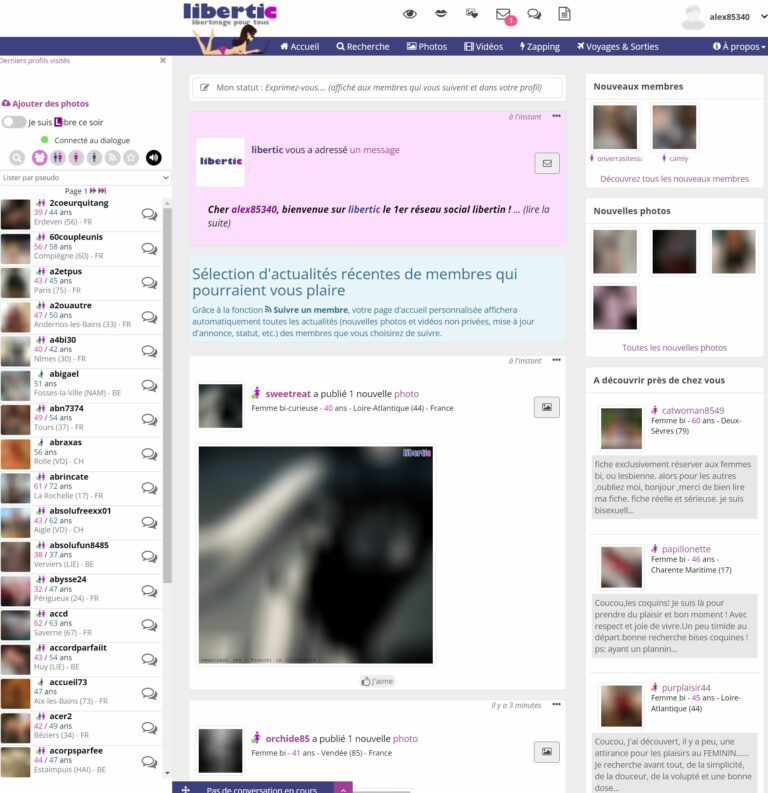This screenshot has width=768, height=793.
Task: Click the status input 'Exprimez-vous' field
Action: (378, 88)
